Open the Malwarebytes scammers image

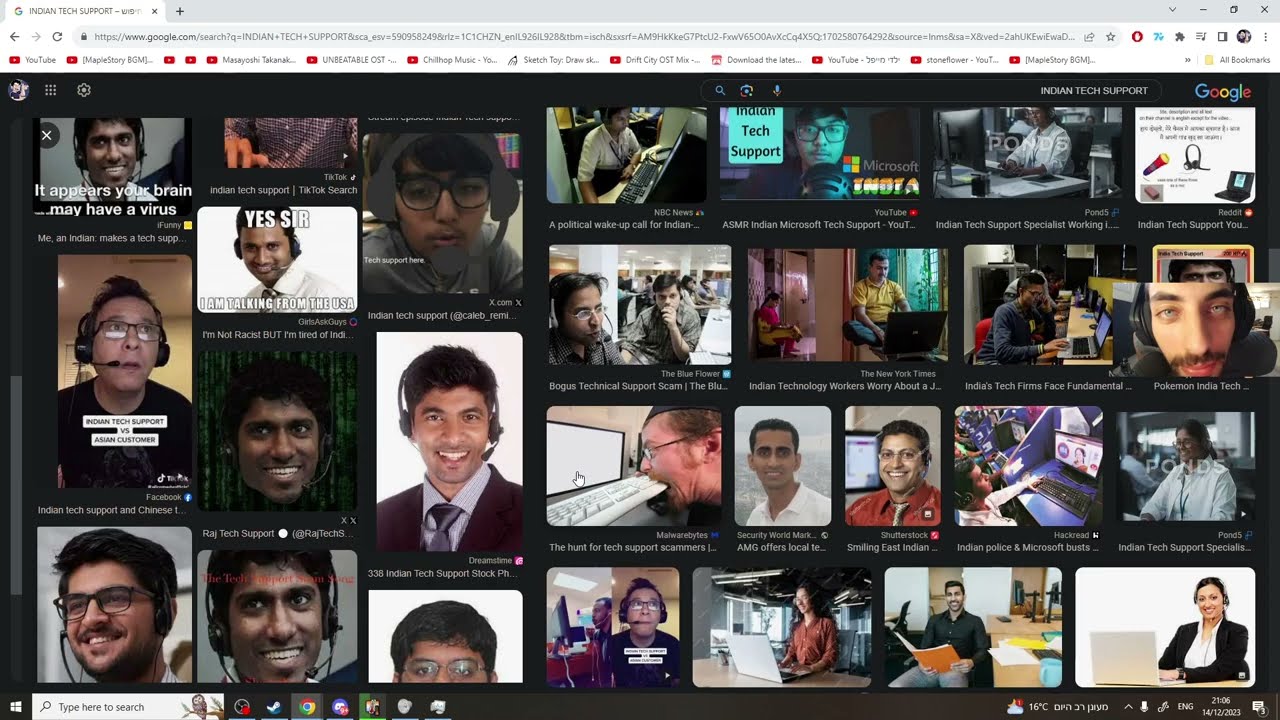coord(633,466)
